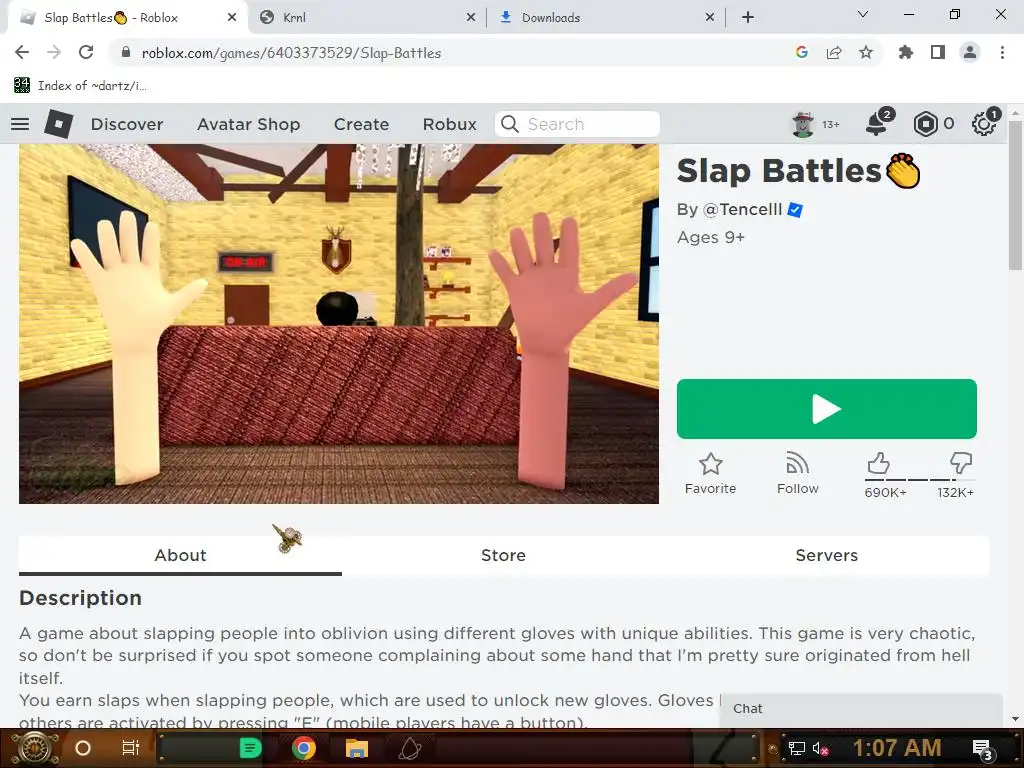Screen dimensions: 1024x768
Task: Open the network tray icon
Action: tap(797, 748)
